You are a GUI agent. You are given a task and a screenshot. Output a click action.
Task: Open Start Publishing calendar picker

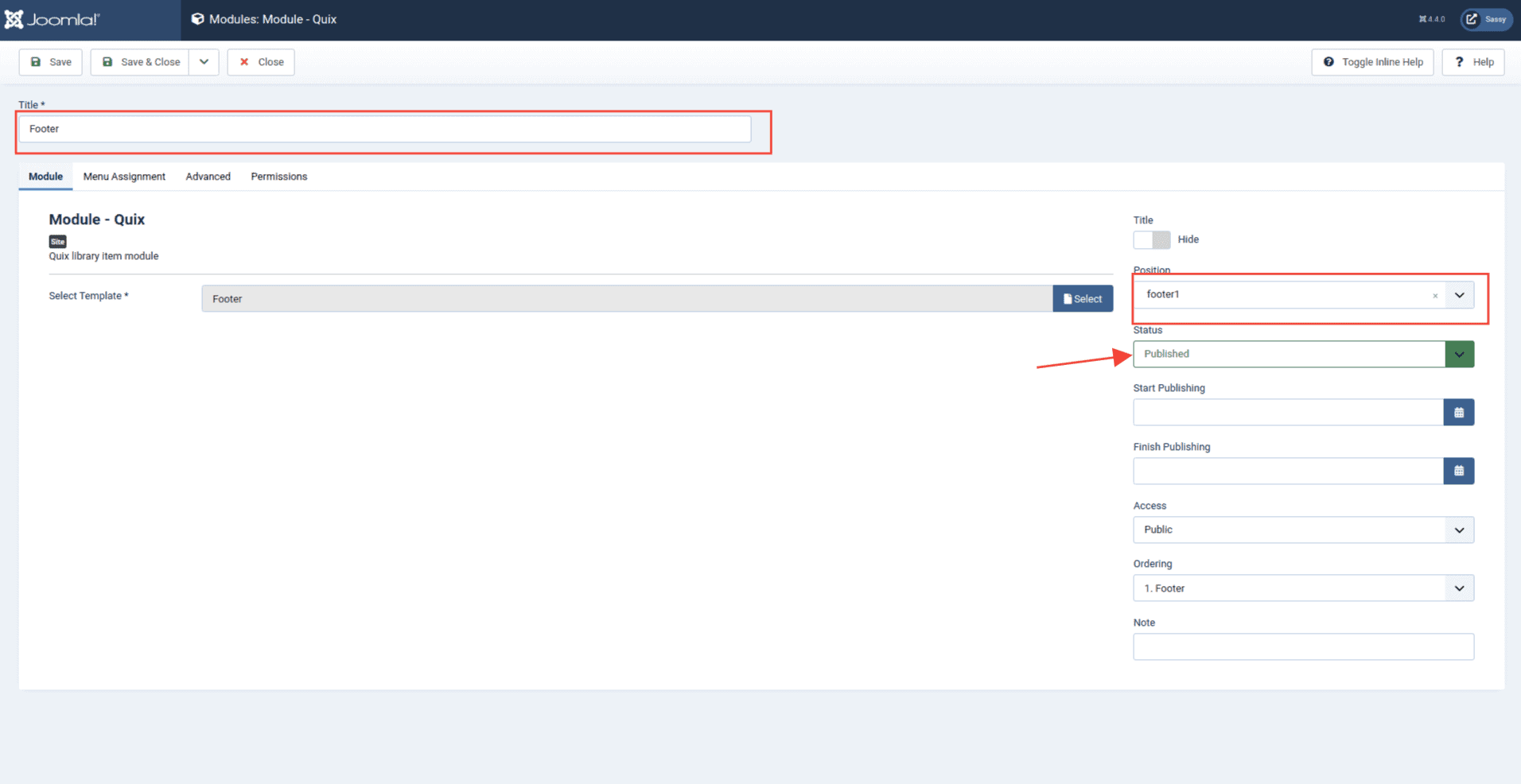tap(1458, 413)
